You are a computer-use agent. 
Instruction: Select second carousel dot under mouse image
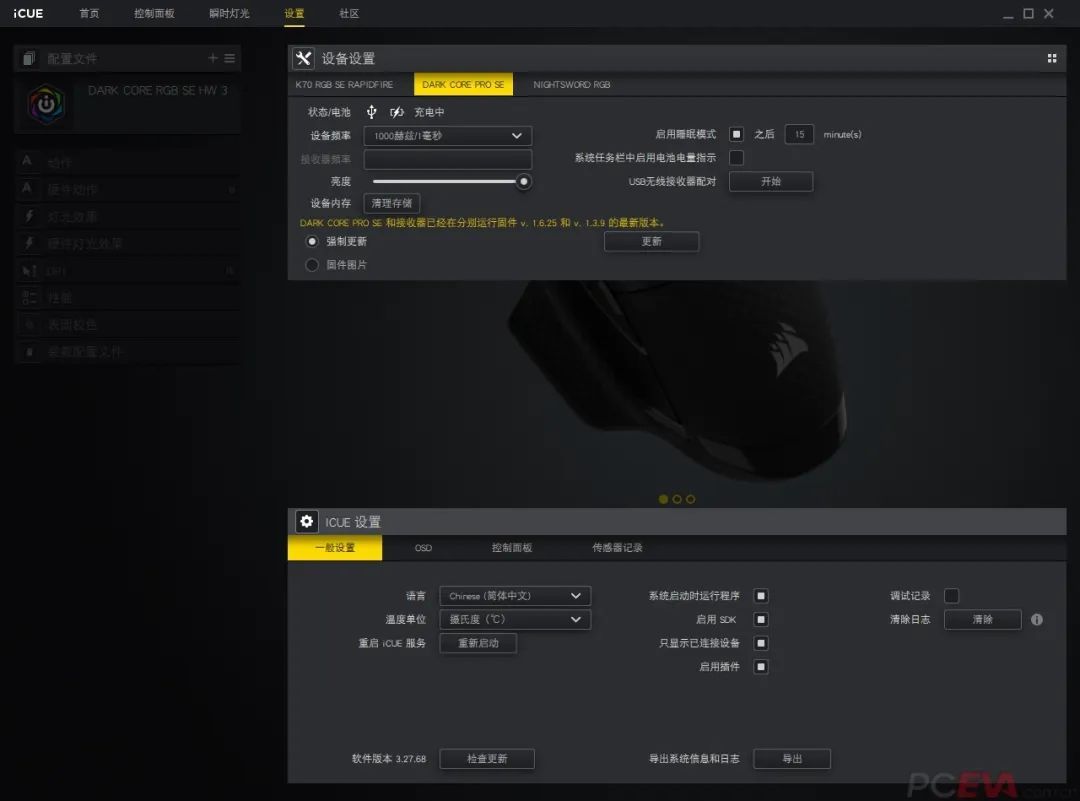(x=677, y=499)
